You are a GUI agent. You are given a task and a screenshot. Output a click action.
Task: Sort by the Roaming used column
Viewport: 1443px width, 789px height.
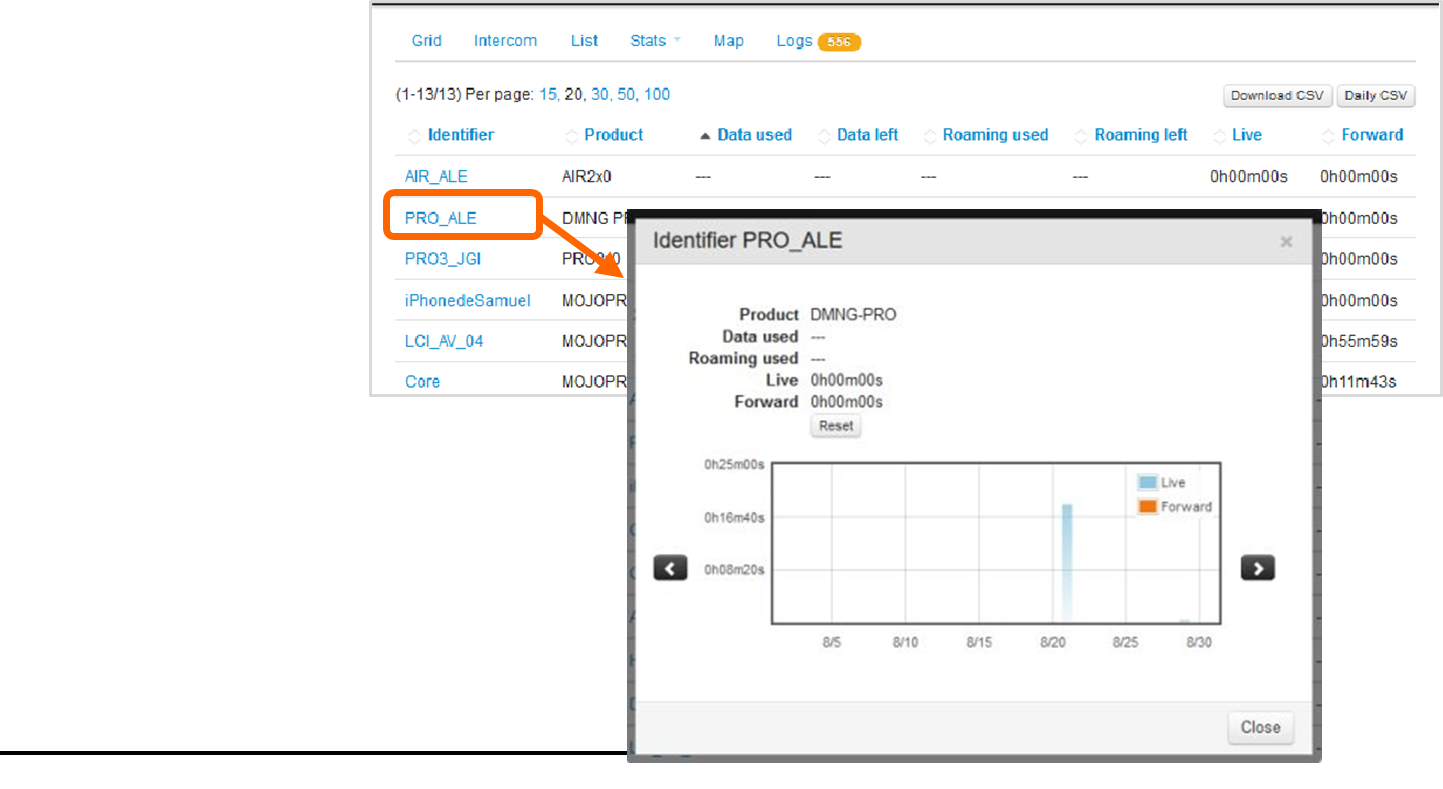point(994,135)
